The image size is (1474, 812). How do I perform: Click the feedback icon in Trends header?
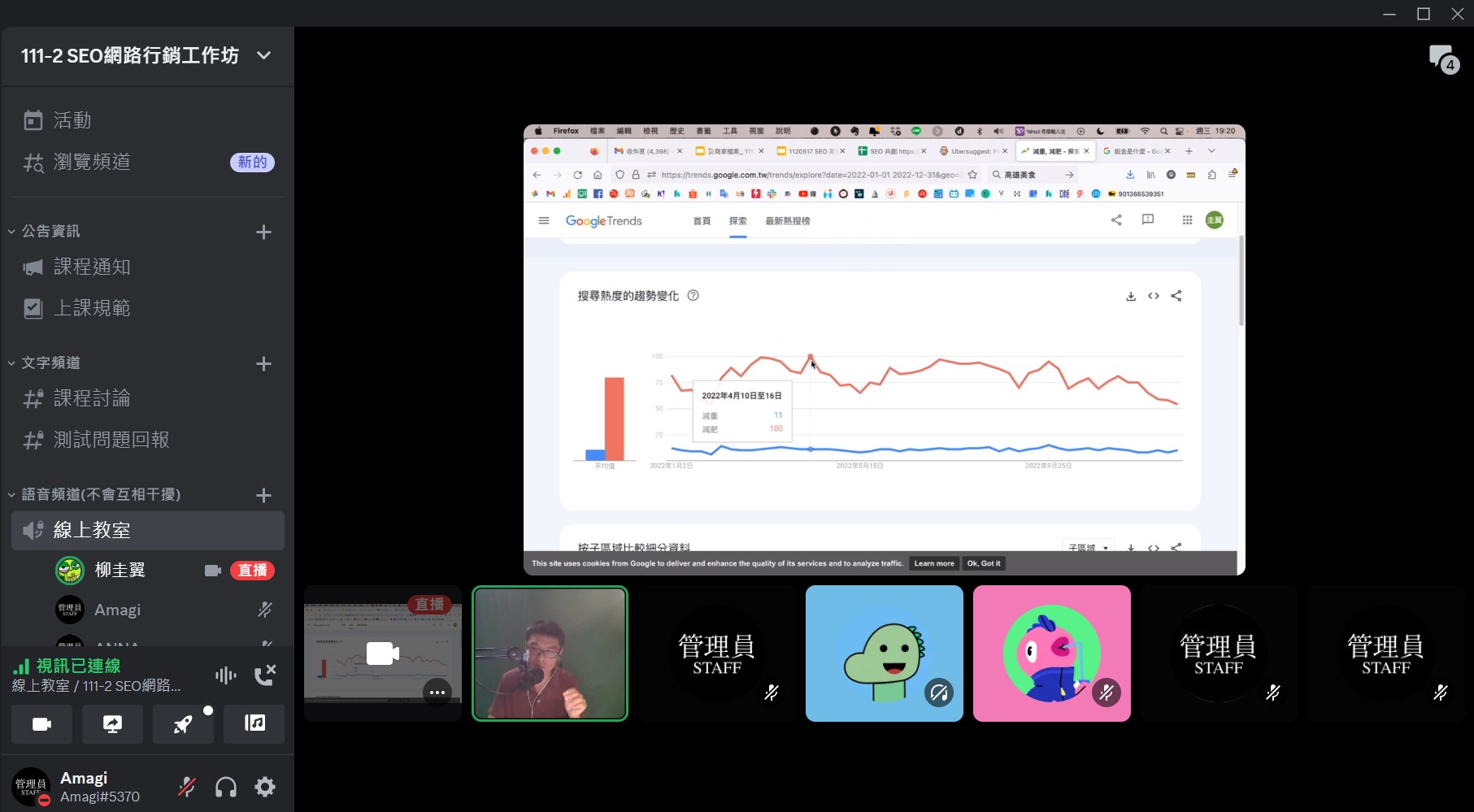[x=1148, y=219]
